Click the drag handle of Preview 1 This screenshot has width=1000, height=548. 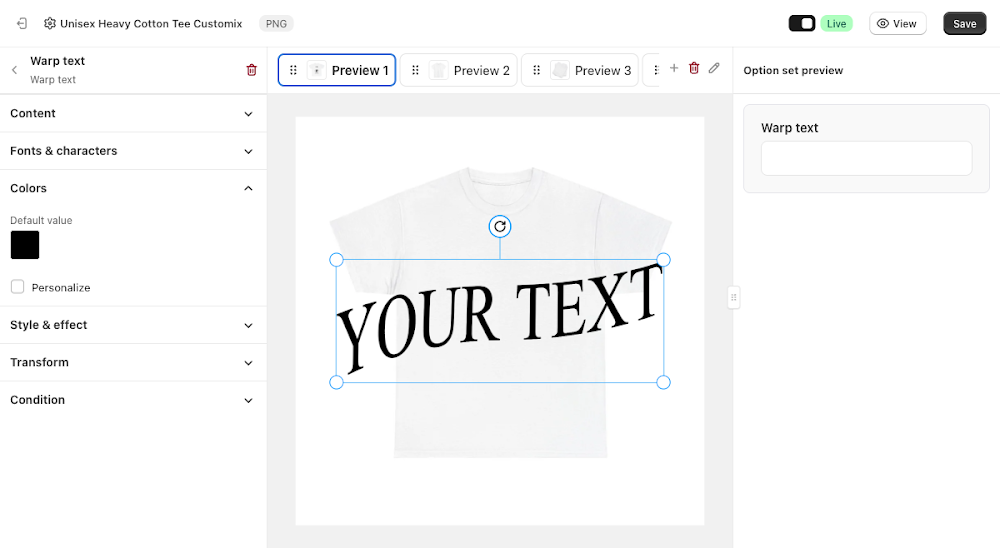point(293,70)
